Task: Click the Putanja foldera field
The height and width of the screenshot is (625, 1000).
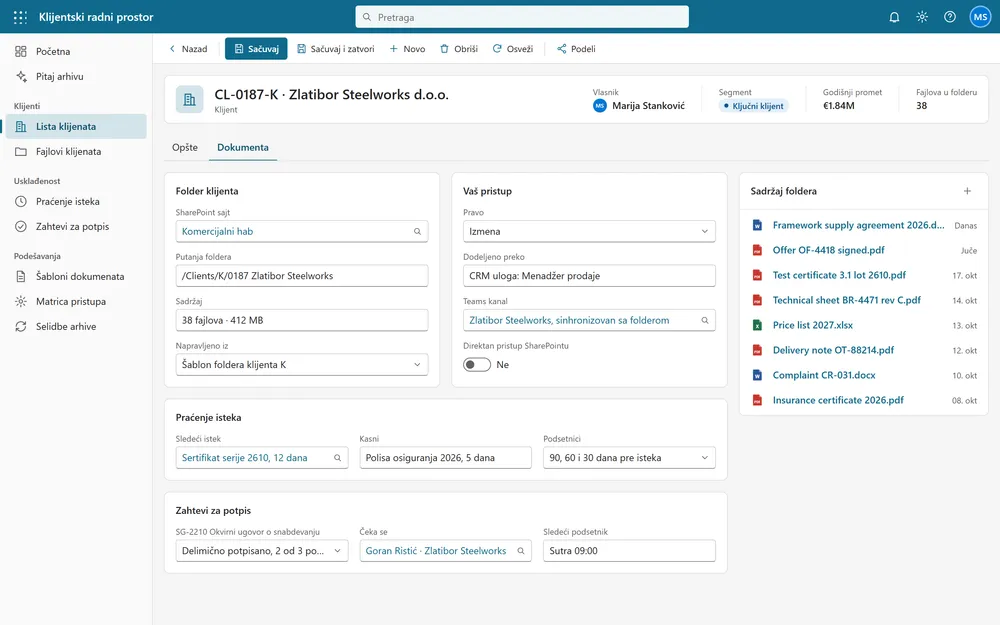Action: [302, 276]
